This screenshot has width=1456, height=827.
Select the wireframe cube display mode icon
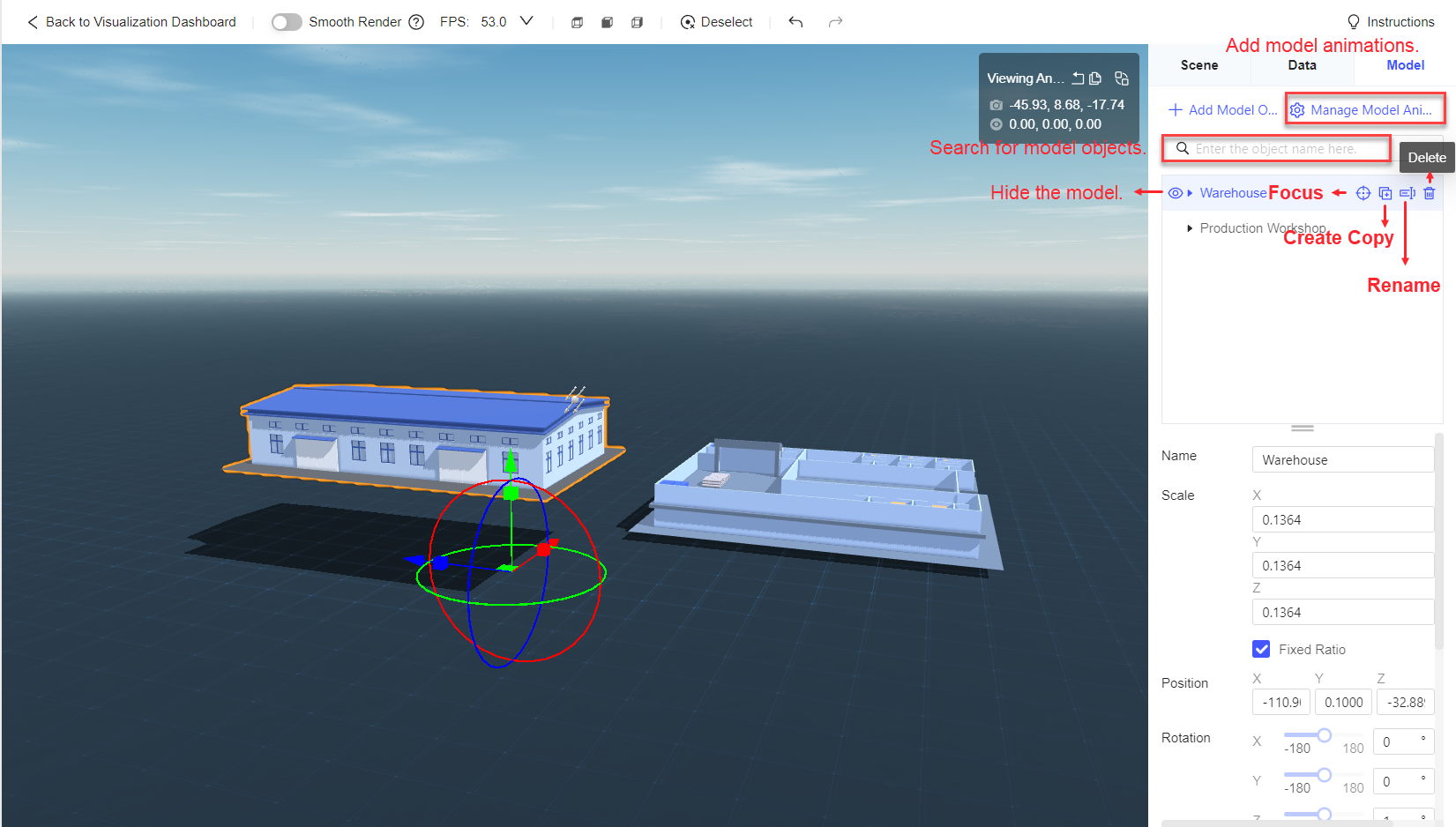click(578, 22)
